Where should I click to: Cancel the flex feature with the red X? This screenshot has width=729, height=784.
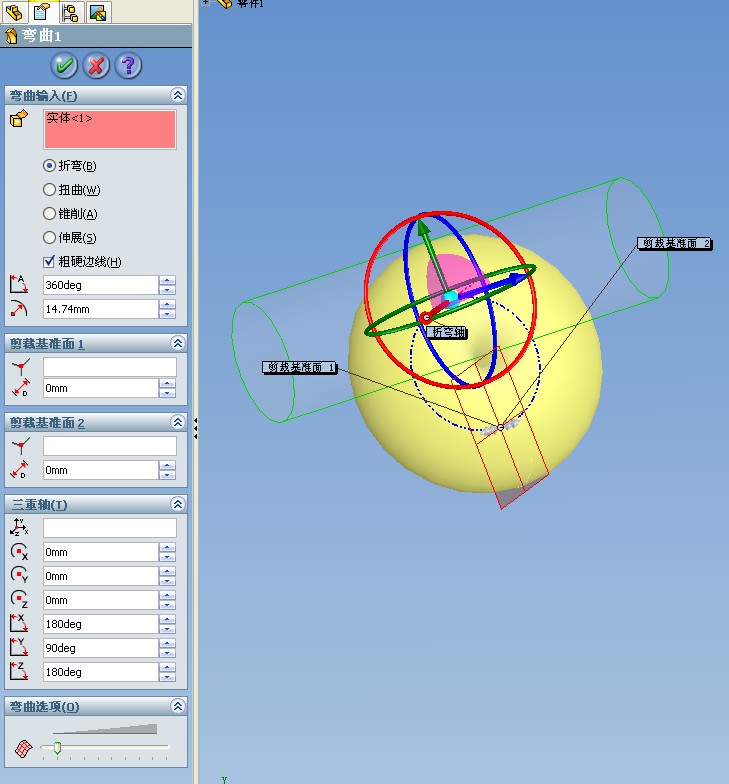coord(96,66)
